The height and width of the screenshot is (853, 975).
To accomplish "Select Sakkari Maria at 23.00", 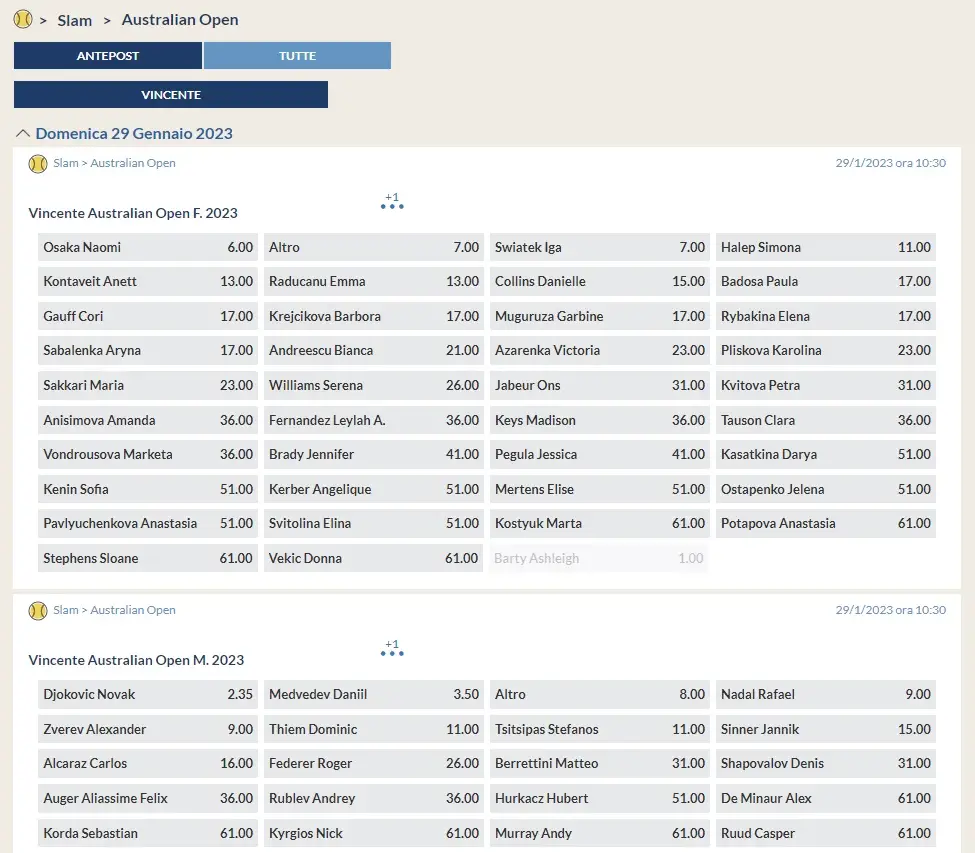I will click(148, 385).
